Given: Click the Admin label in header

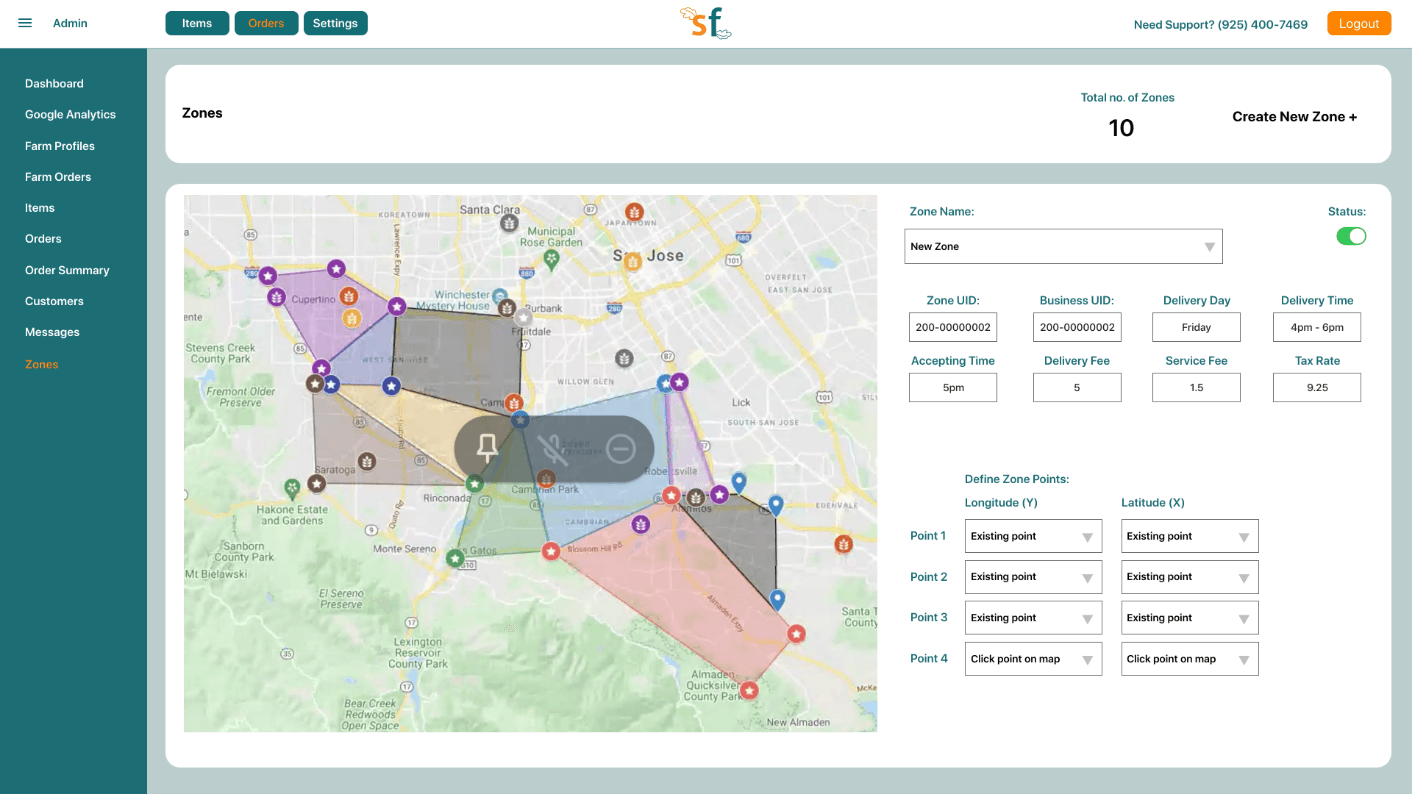Looking at the screenshot, I should tap(70, 23).
